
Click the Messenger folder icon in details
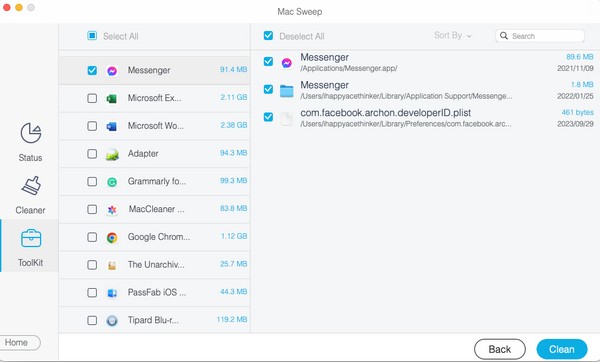click(x=286, y=91)
